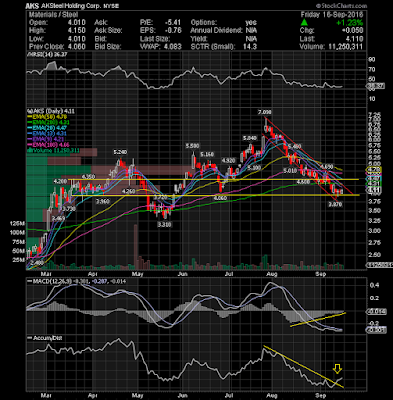Click the 5.010 price annotation
This screenshot has width=393, height=400.
click(x=290, y=171)
